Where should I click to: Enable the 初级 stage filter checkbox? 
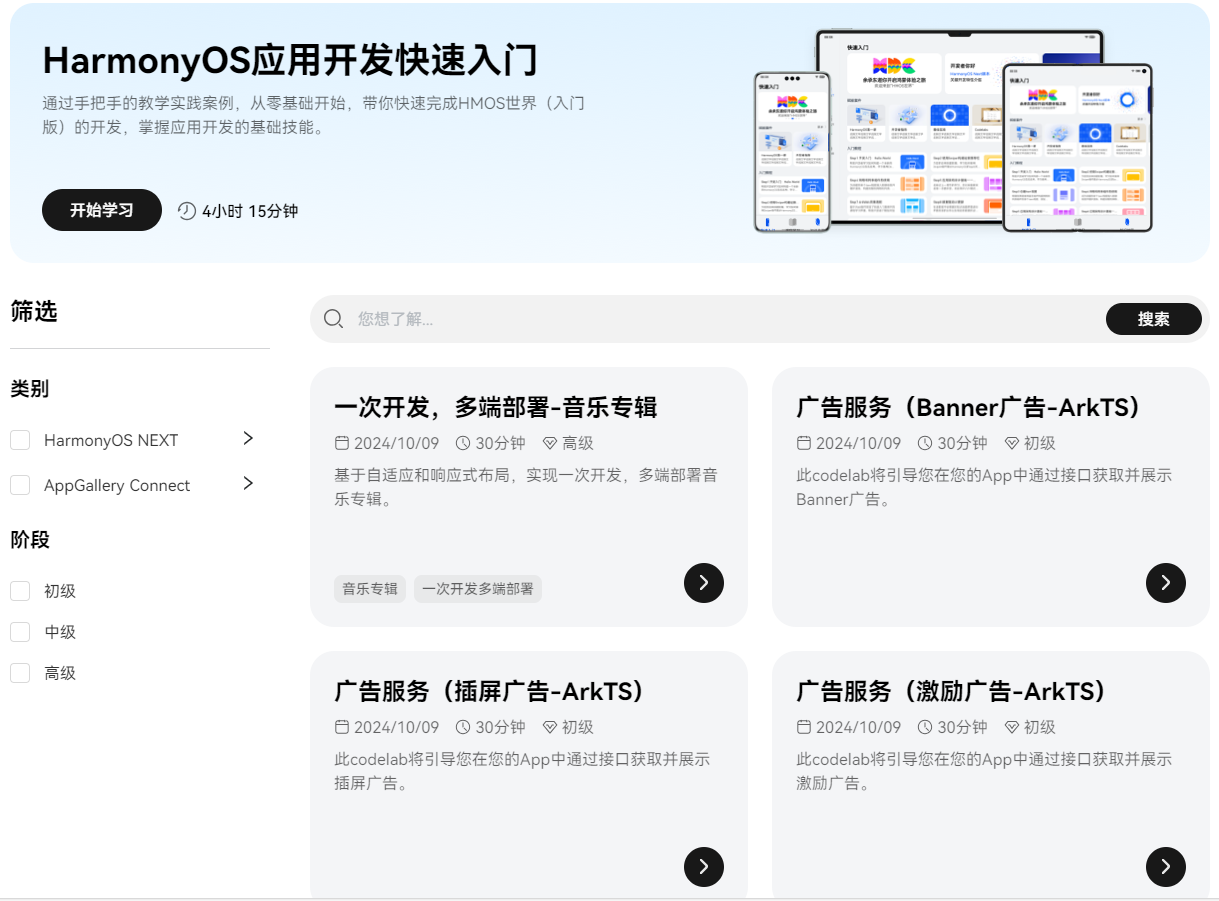point(20,591)
